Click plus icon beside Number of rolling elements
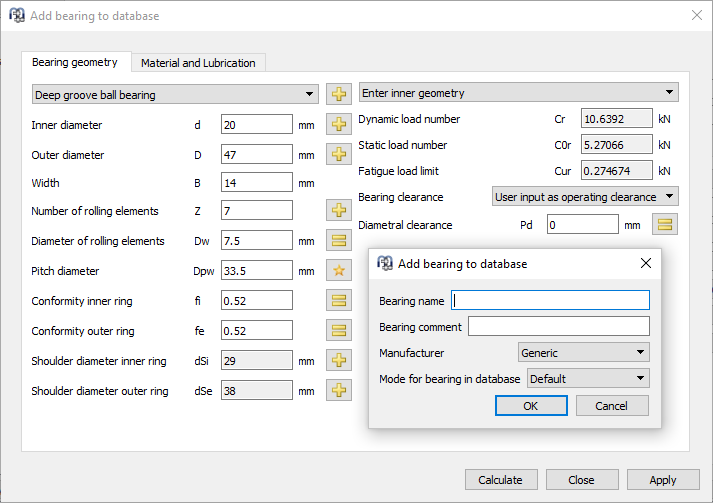 click(340, 211)
